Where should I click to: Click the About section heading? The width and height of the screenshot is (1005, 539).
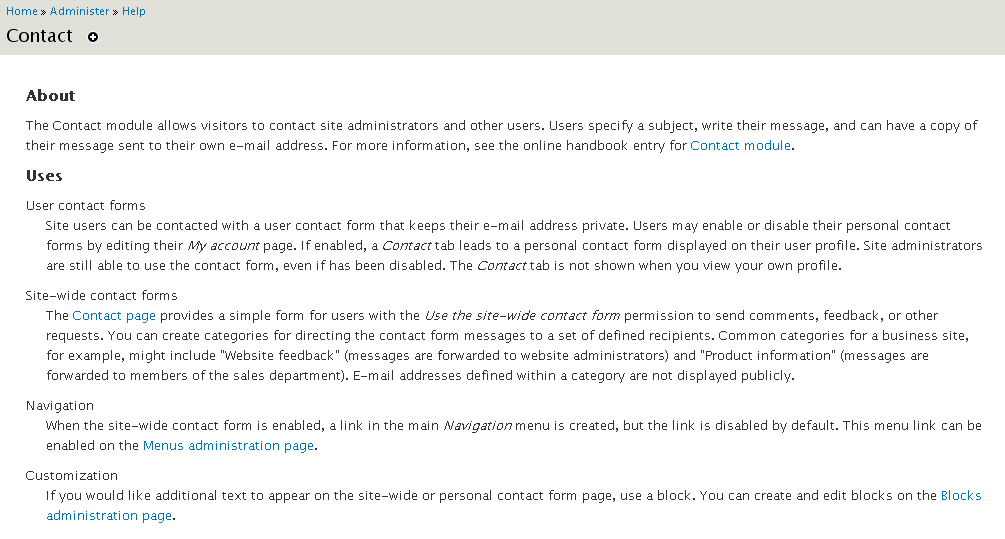(51, 95)
